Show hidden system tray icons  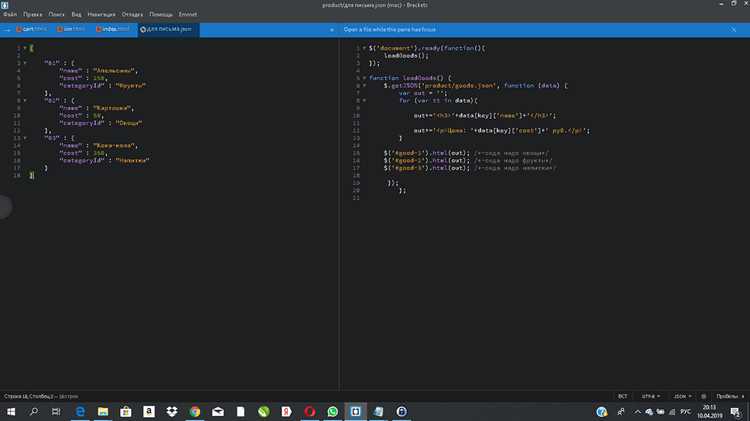coord(638,411)
